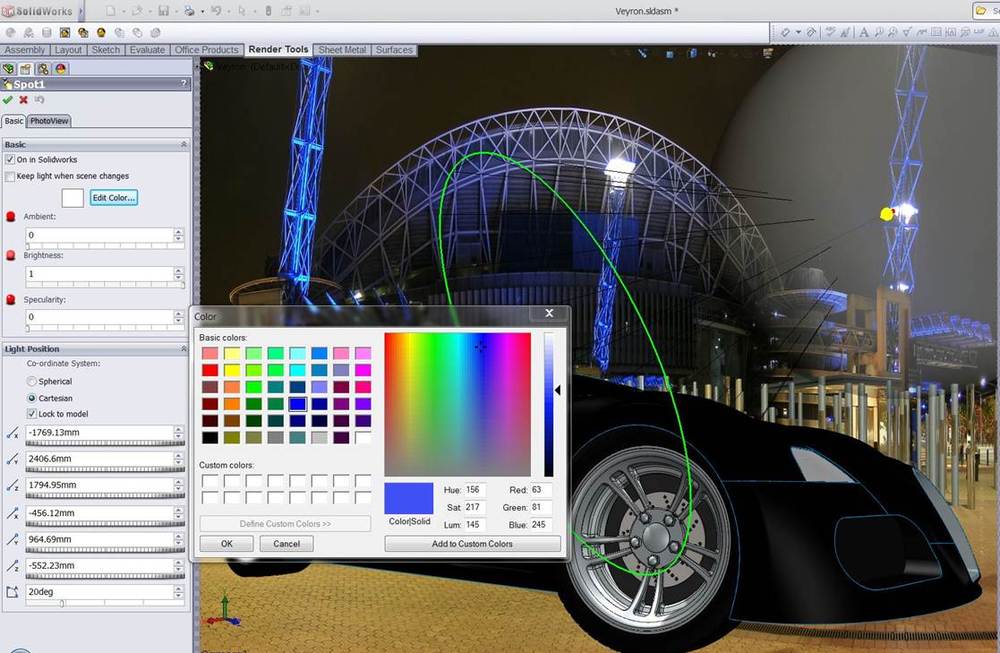This screenshot has height=653, width=1000.
Task: Click the Print icon in the top toolbar
Action: coord(189,11)
